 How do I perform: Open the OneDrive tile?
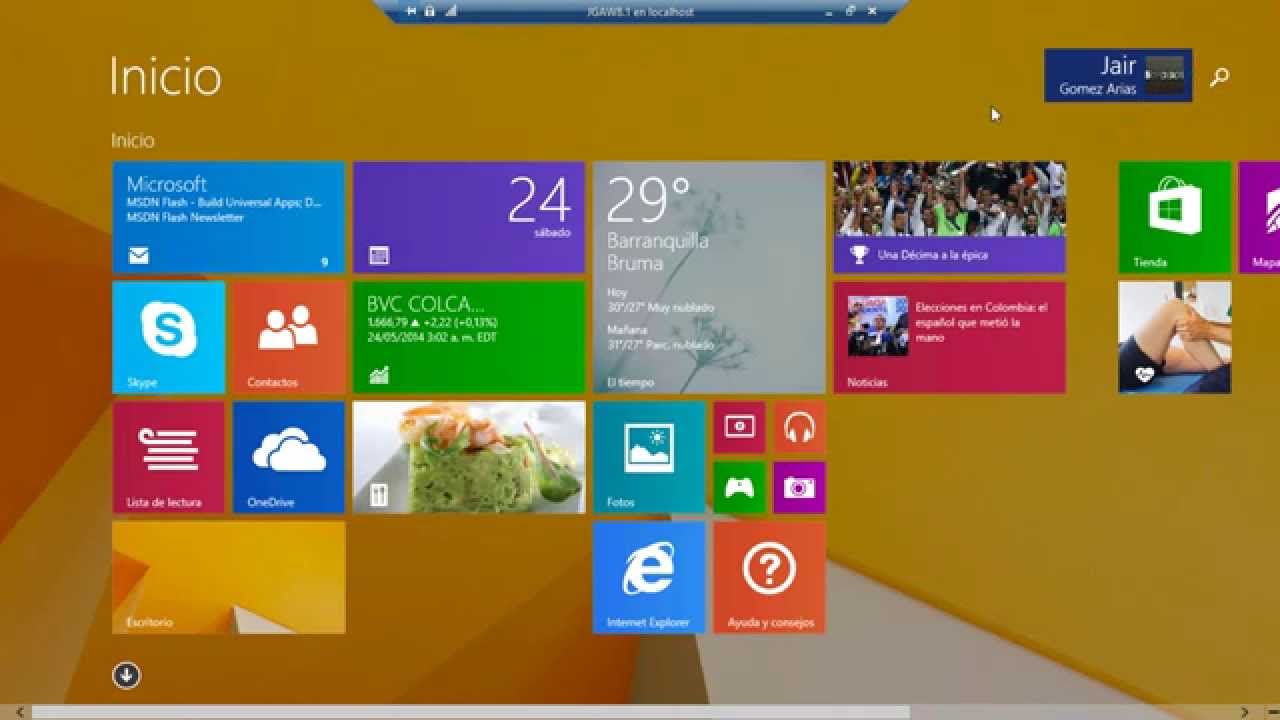coord(289,457)
